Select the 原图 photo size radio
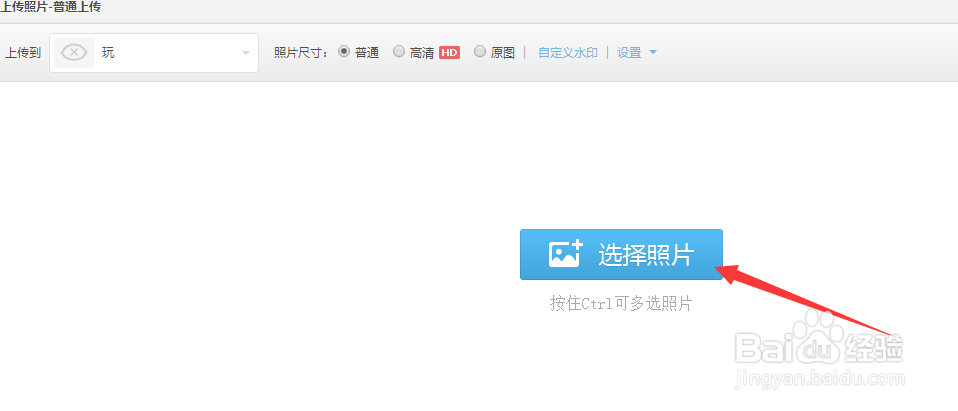The width and height of the screenshot is (958, 411). [x=480, y=52]
